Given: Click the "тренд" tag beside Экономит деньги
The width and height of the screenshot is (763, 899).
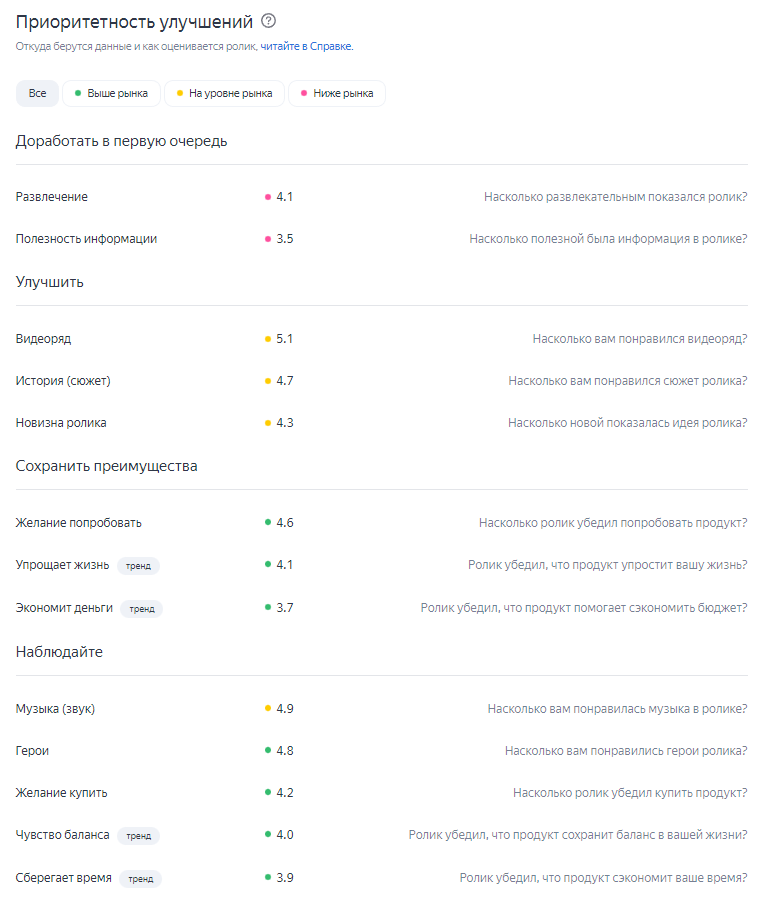Looking at the screenshot, I should pyautogui.click(x=142, y=609).
